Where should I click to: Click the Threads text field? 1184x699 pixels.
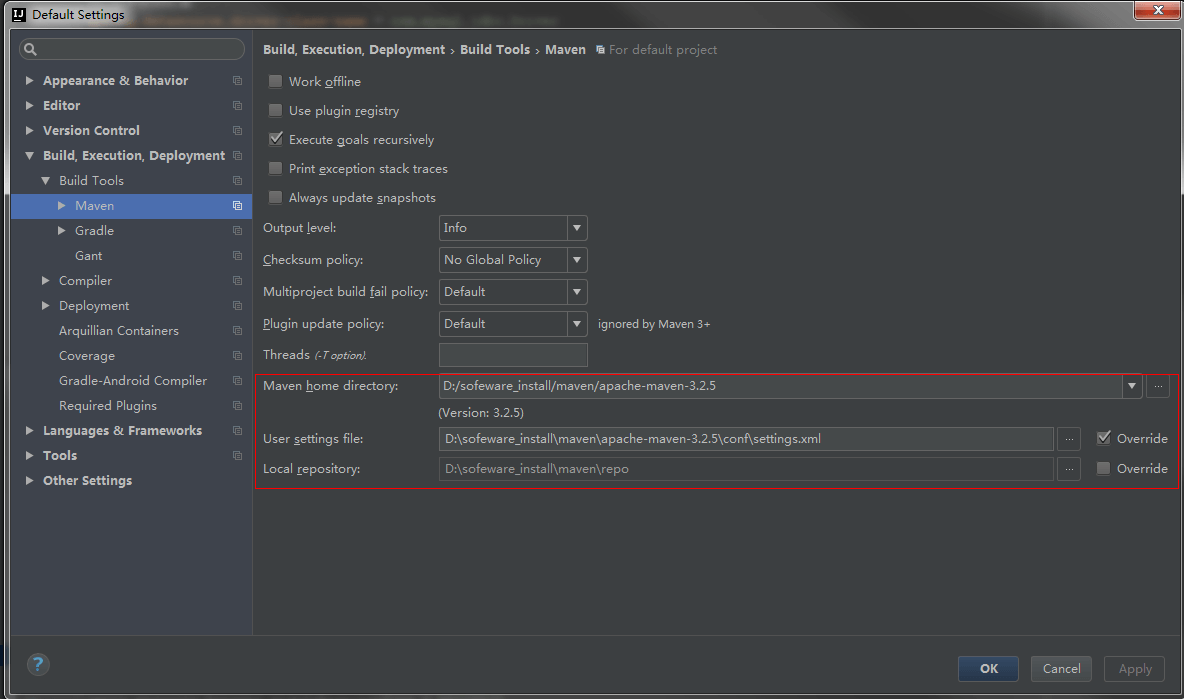click(x=513, y=355)
